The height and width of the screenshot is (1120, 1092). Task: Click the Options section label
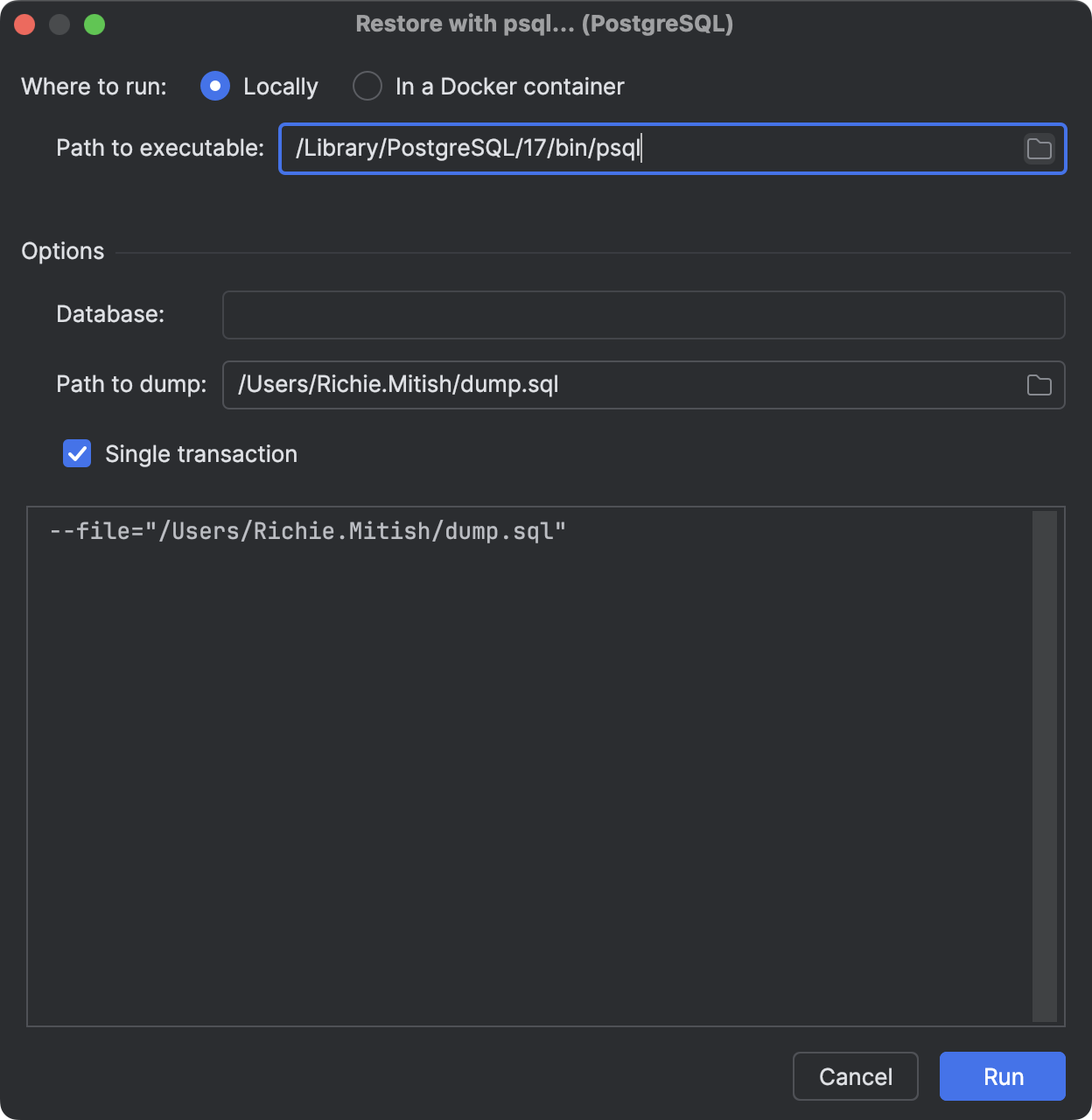[62, 251]
